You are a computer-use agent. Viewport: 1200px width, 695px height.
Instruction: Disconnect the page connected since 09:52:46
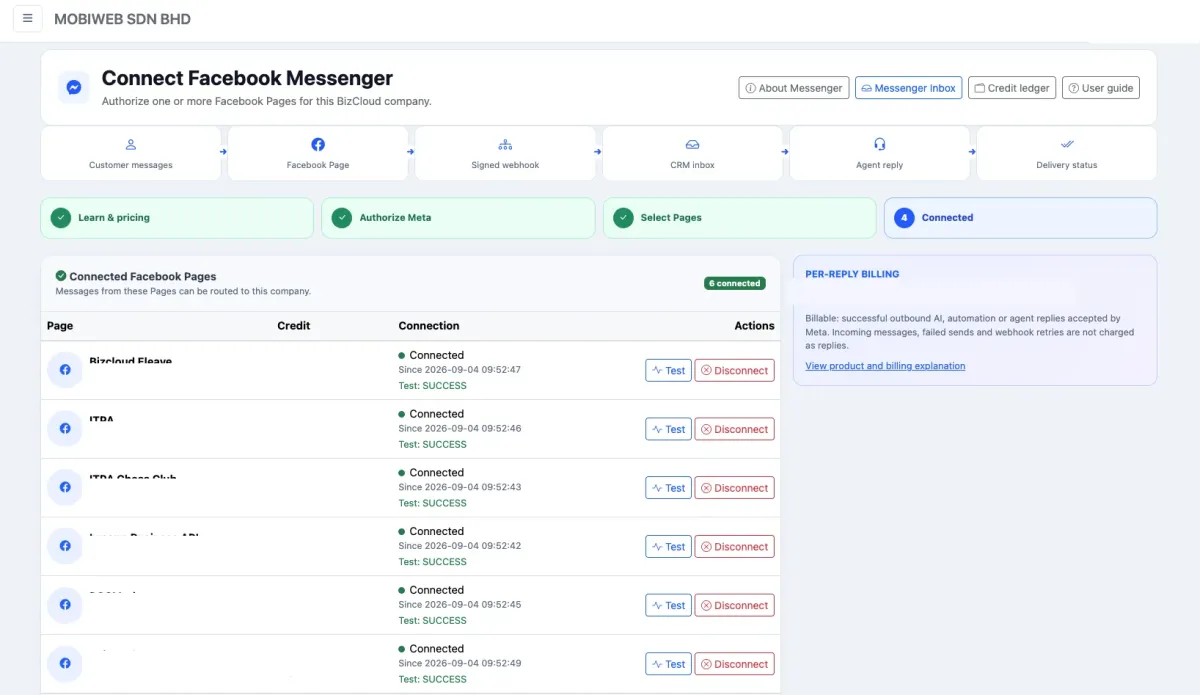click(734, 429)
